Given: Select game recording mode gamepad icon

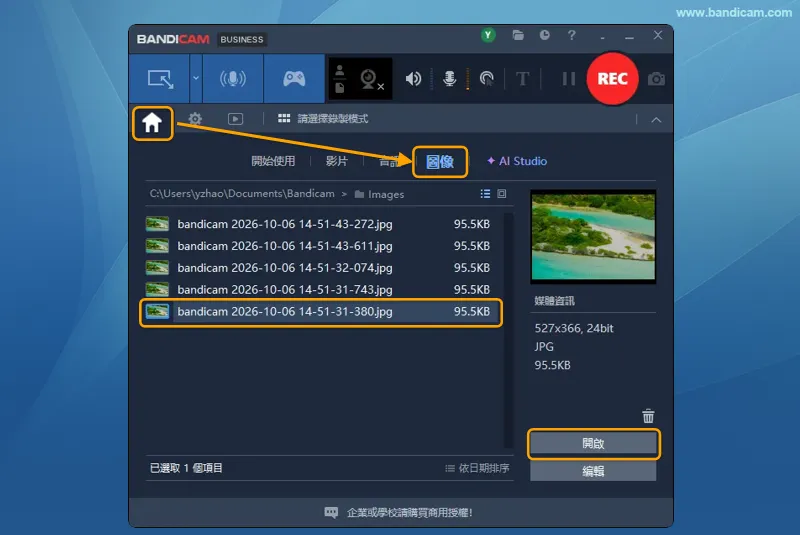Looking at the screenshot, I should pos(294,79).
